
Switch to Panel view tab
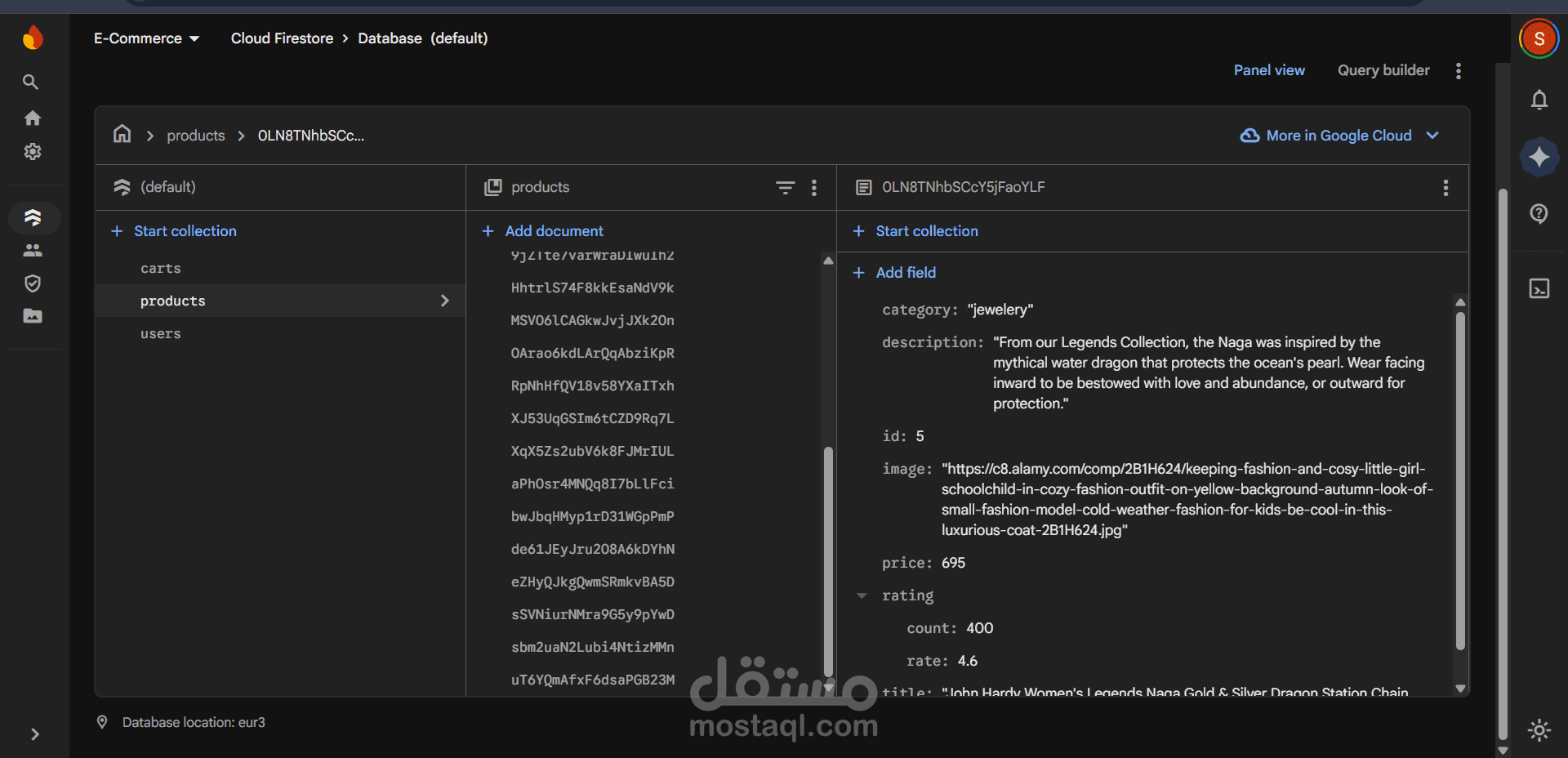point(1269,70)
